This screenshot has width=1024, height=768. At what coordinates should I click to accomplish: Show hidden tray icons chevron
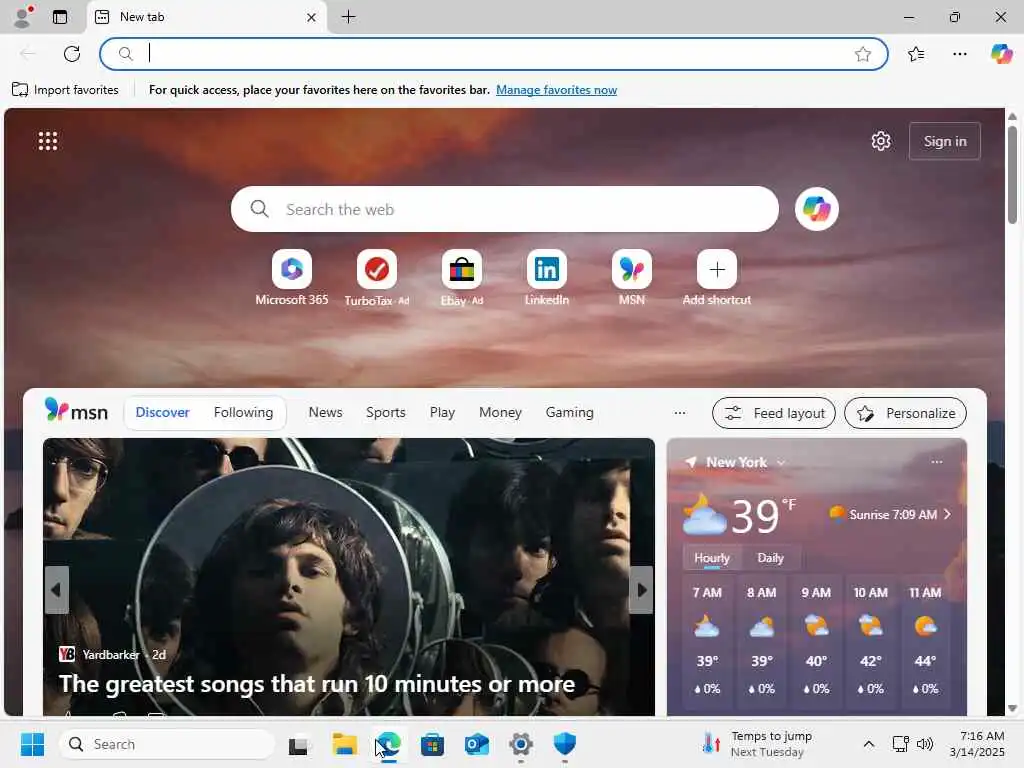point(869,744)
